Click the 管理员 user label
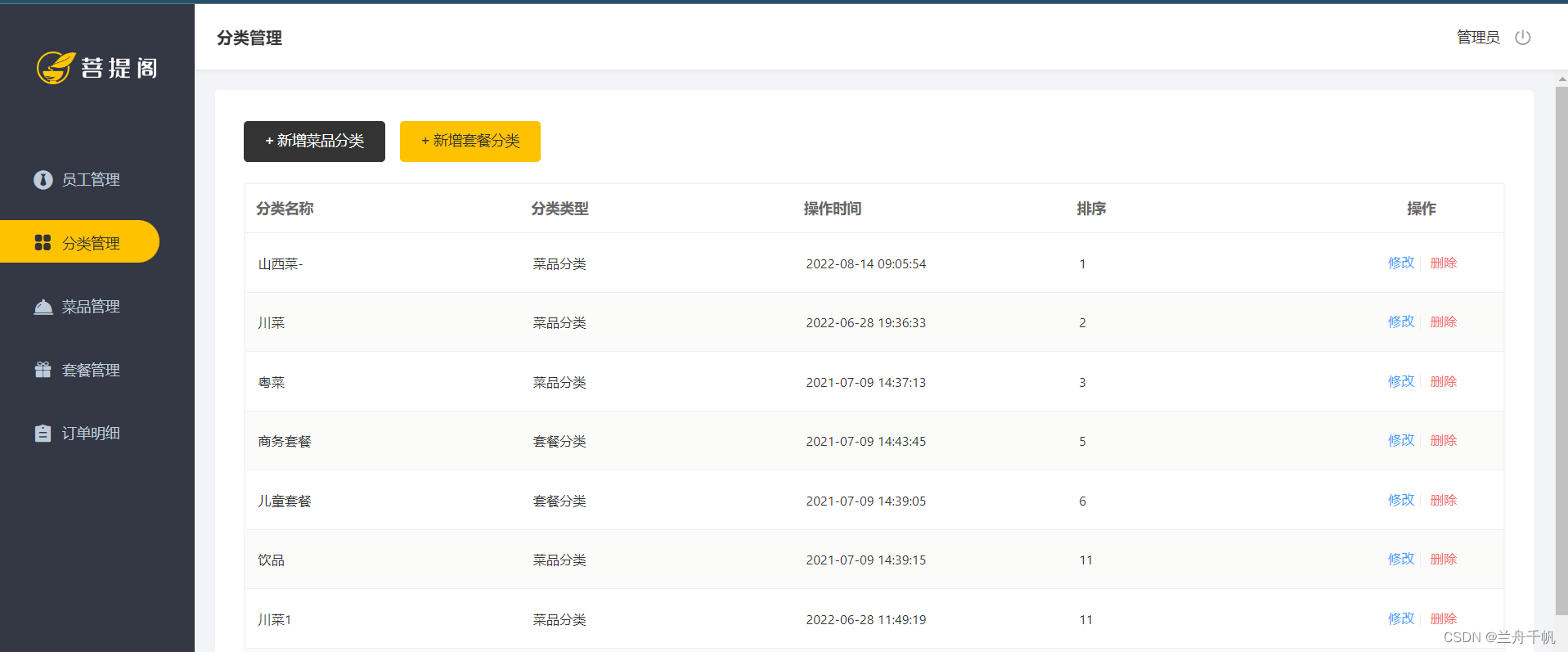Viewport: 1568px width, 652px height. [x=1478, y=38]
